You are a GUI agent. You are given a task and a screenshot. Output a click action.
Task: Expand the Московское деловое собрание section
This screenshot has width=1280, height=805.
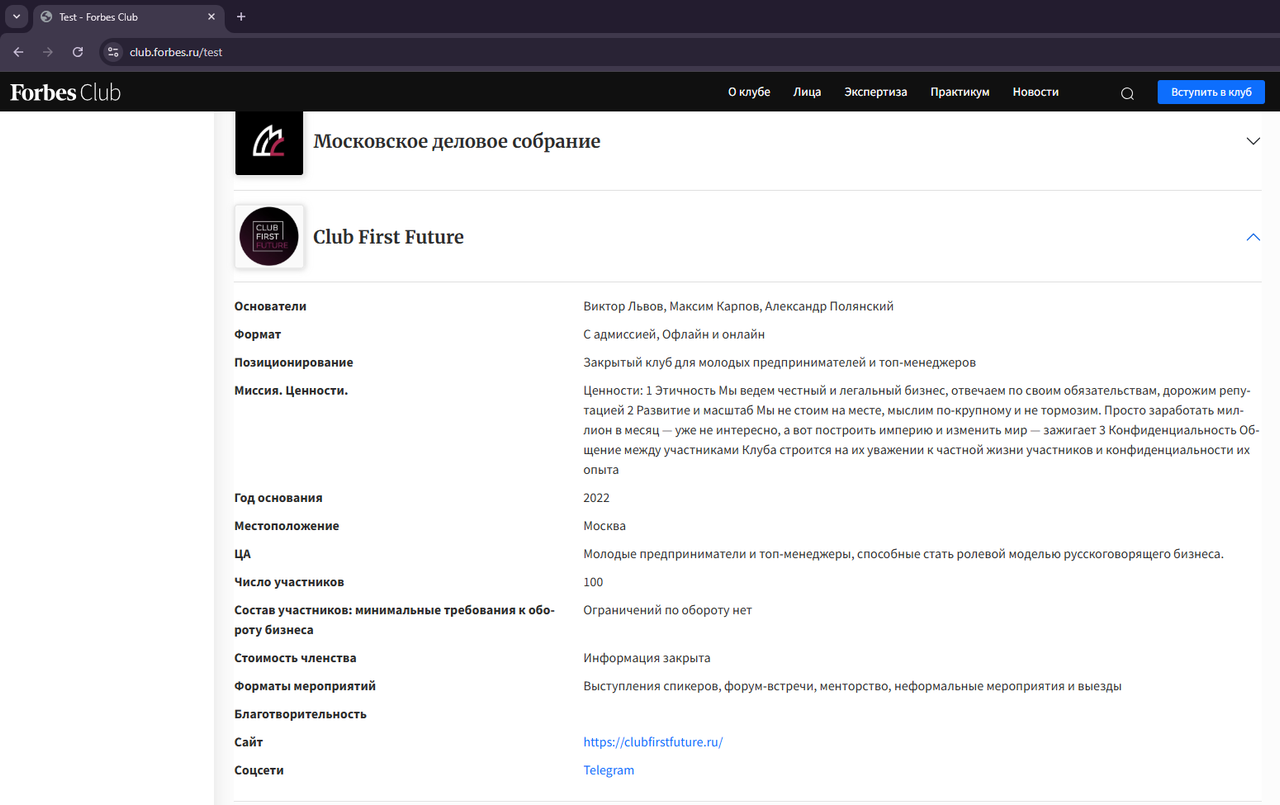click(x=1253, y=141)
